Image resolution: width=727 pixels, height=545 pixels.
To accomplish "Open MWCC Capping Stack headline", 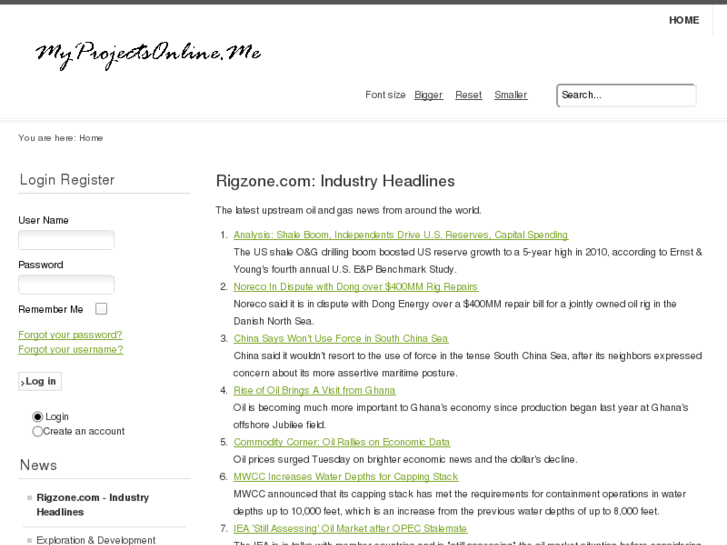I will point(346,477).
